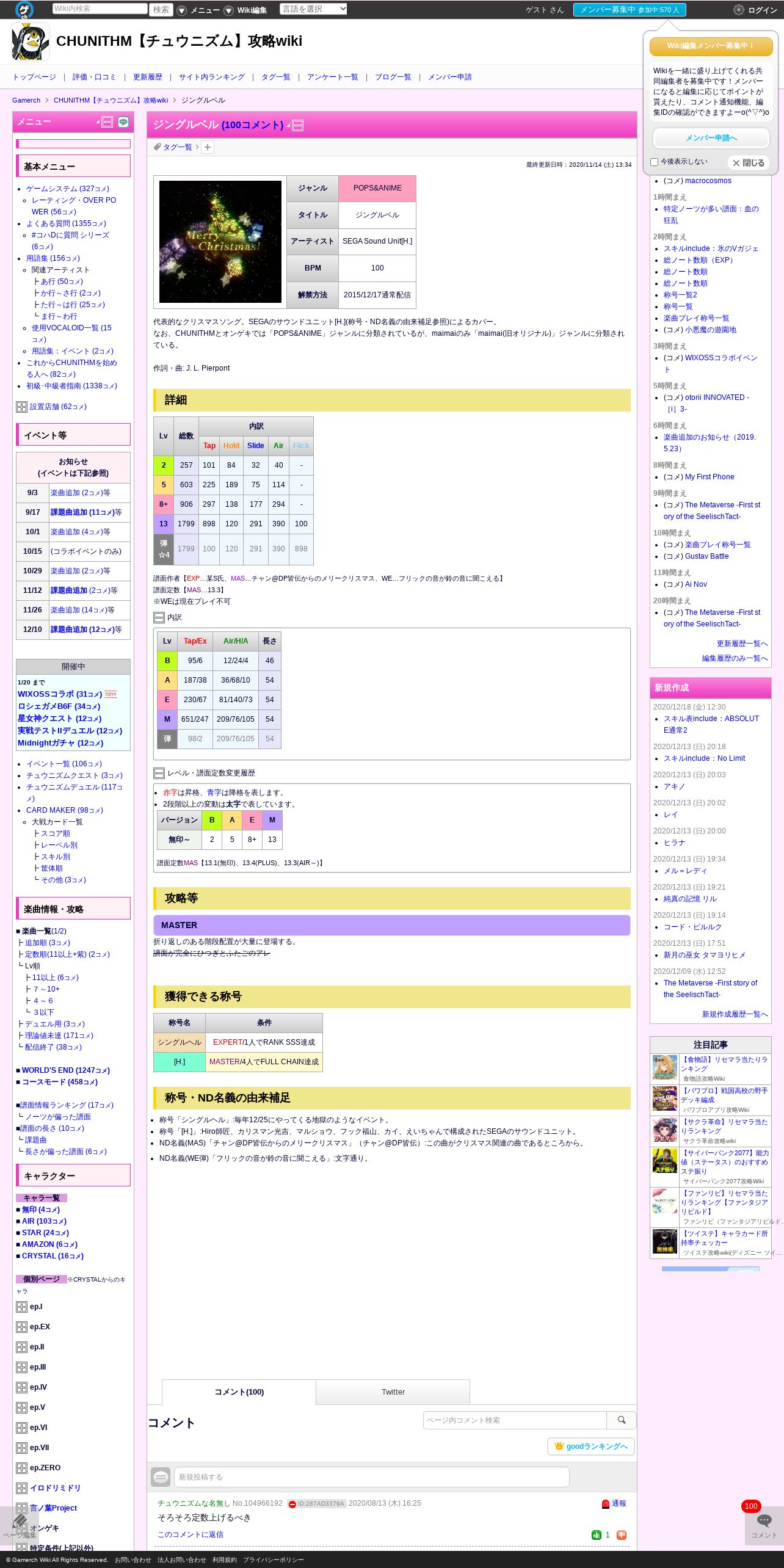Click the Wiki編集メンバー募集中！ banner button
Image resolution: width=784 pixels, height=1568 pixels.
coord(711,46)
